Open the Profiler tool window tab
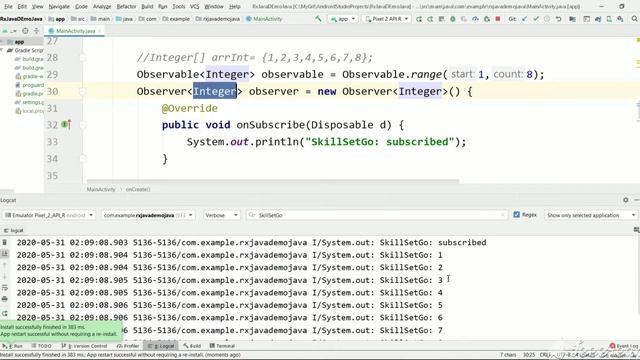640x360 pixels. pyautogui.click(x=128, y=346)
